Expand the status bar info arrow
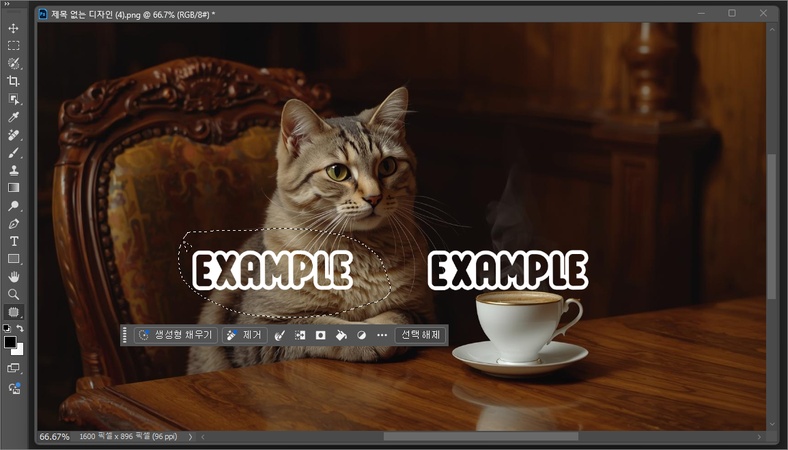 pyautogui.click(x=190, y=437)
